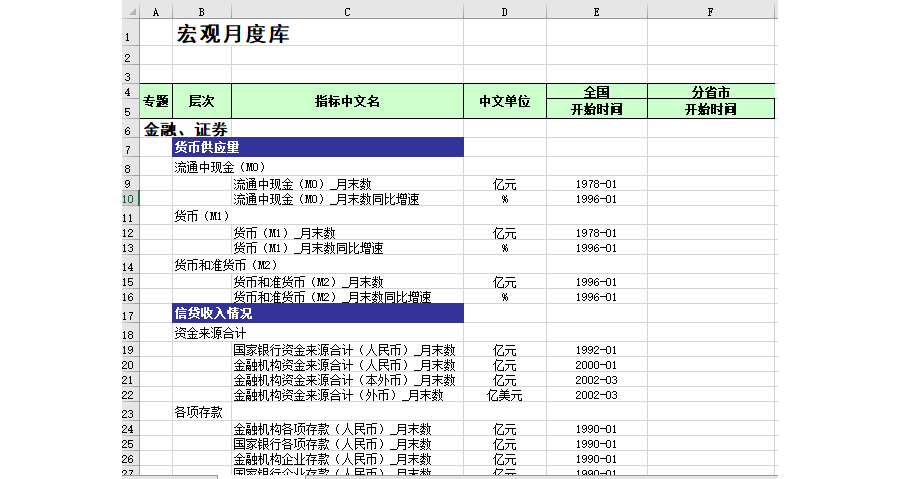Click the 金融、证券 category cell

click(186, 129)
